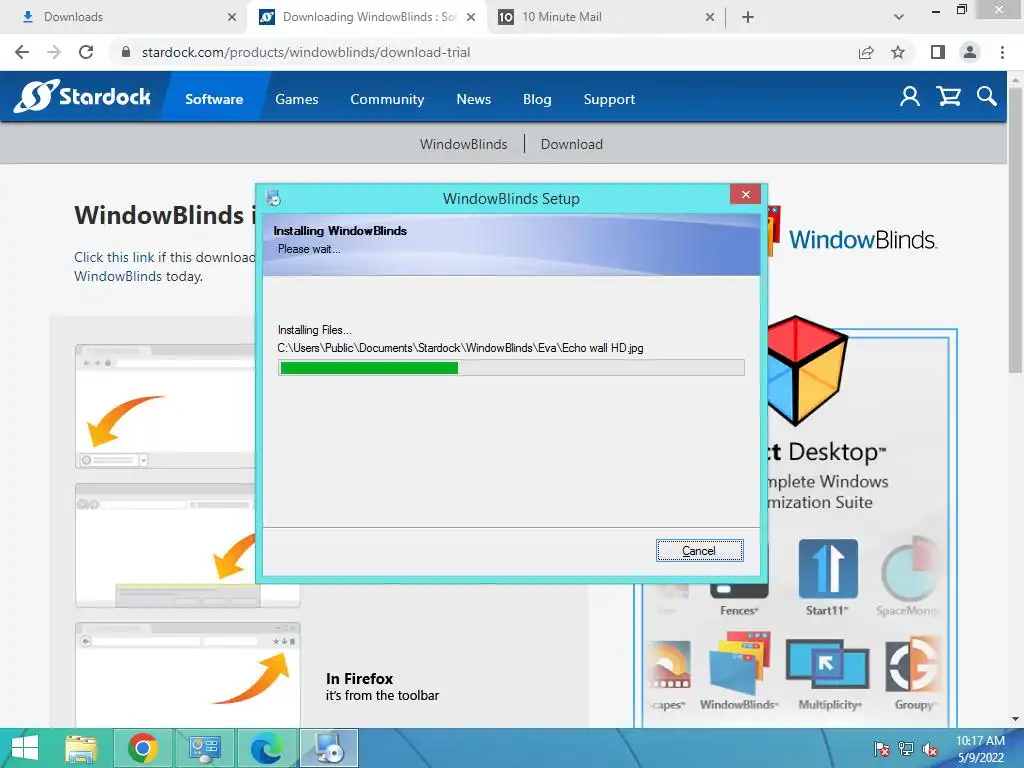Image resolution: width=1024 pixels, height=768 pixels.
Task: Click the WindowBlinds subnav link
Action: [x=464, y=144]
